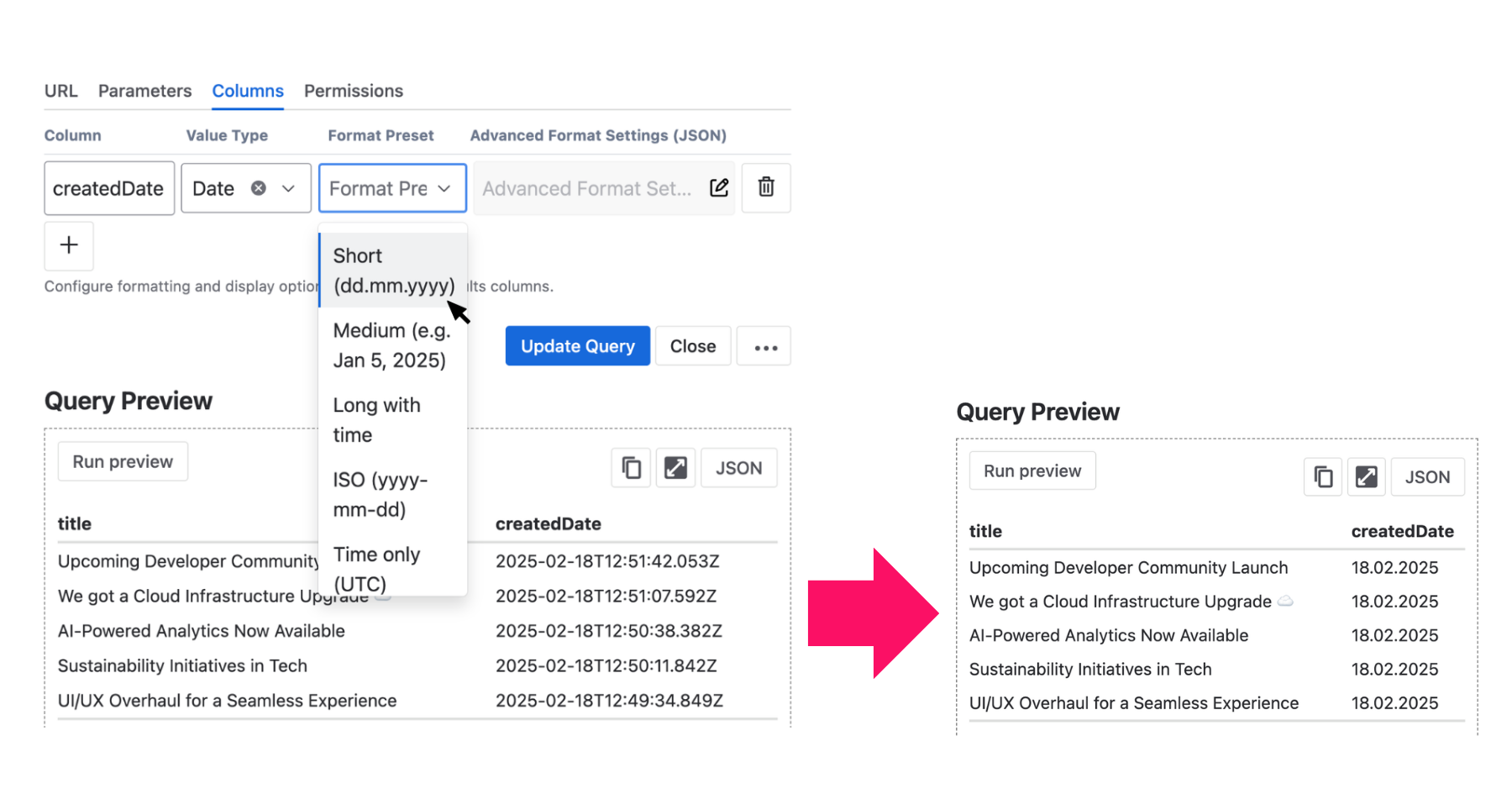Open the three-dots more options menu
This screenshot has width=1512, height=794.
coord(764,346)
